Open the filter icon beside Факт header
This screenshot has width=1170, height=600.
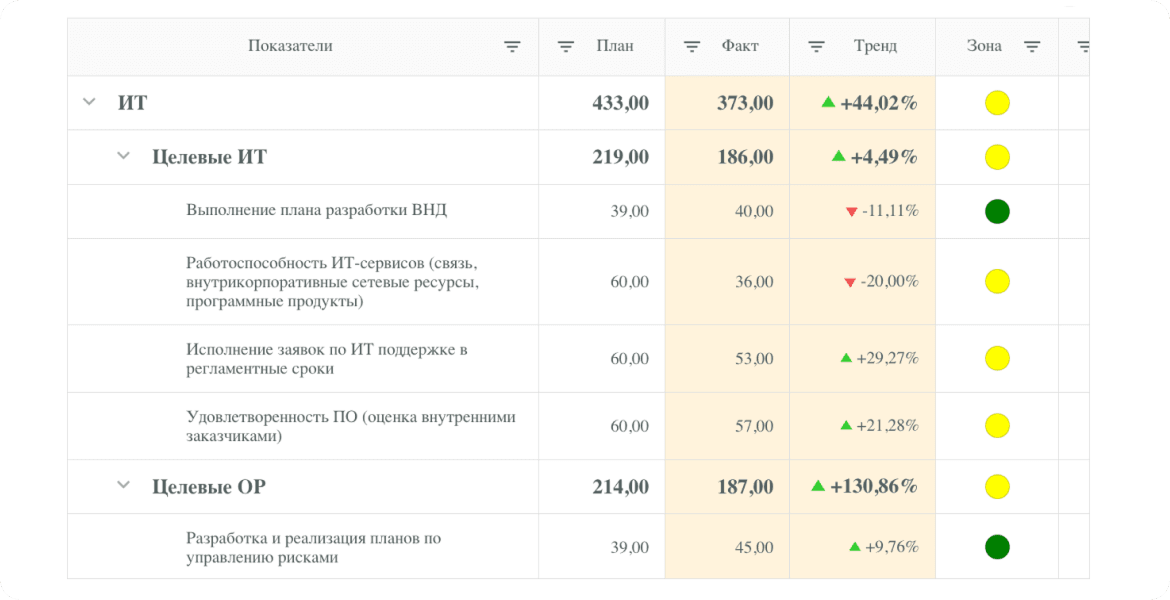click(692, 47)
